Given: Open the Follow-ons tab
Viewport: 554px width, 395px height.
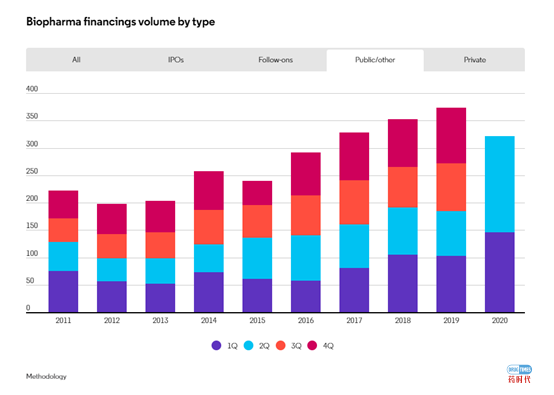Looking at the screenshot, I should click(276, 60).
